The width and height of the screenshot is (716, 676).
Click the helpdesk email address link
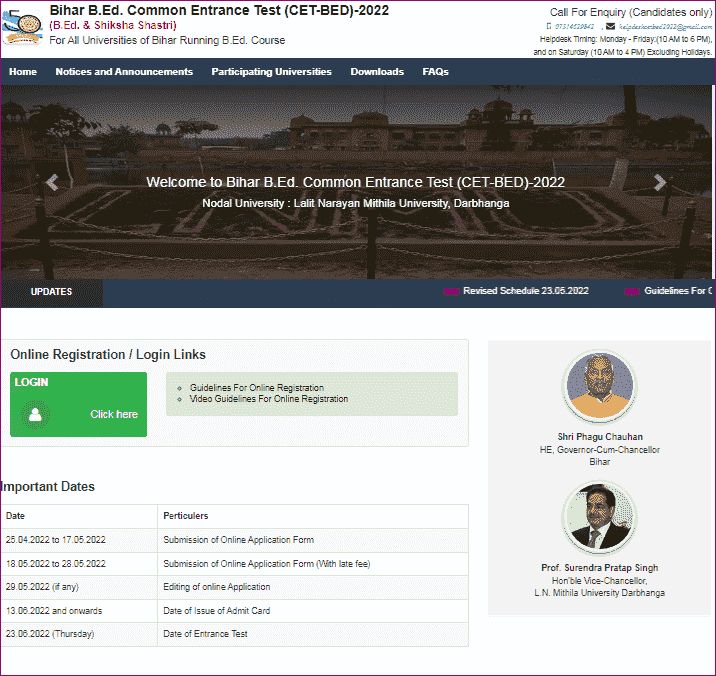tap(665, 26)
